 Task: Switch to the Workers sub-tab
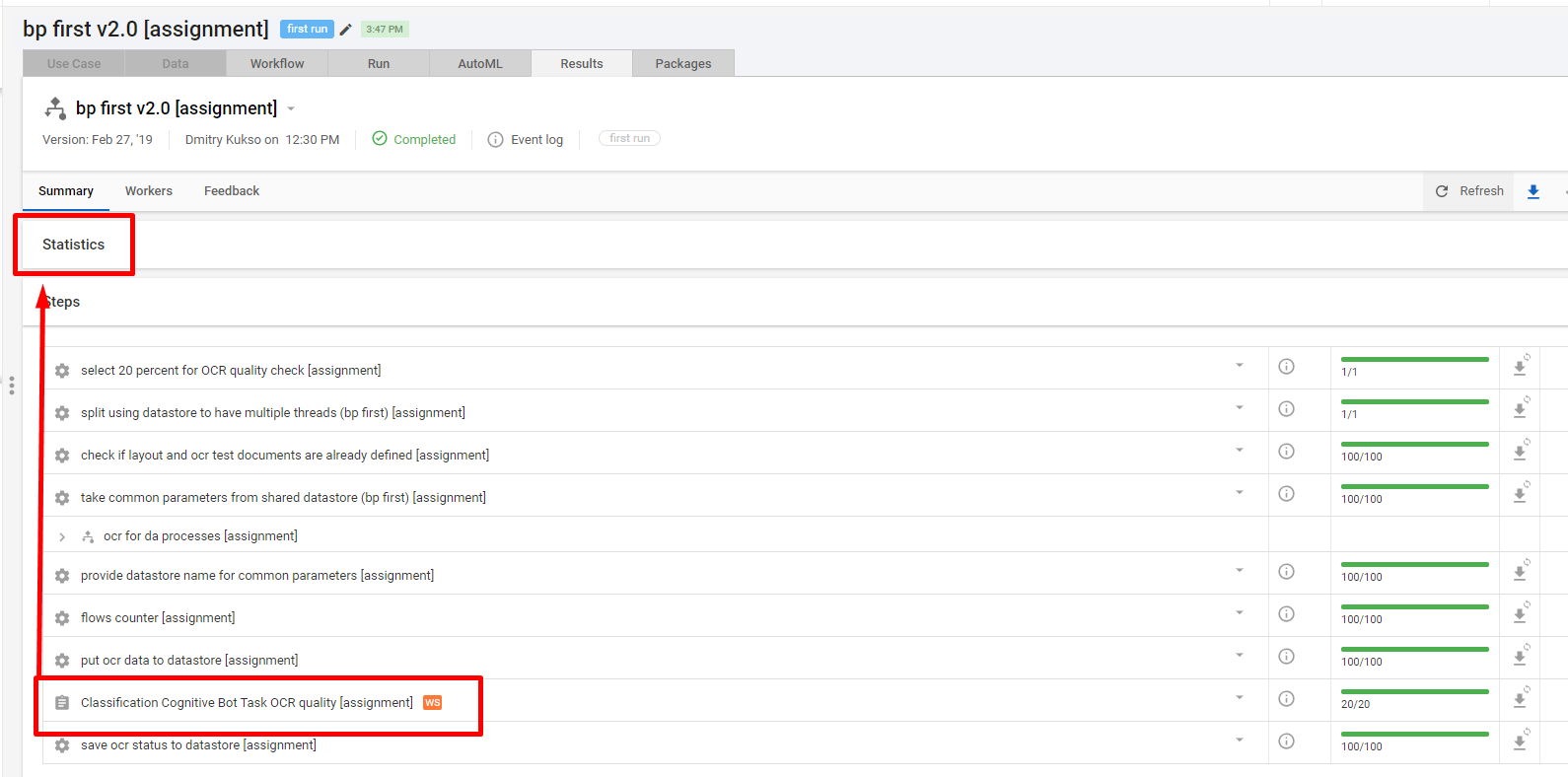coord(149,191)
